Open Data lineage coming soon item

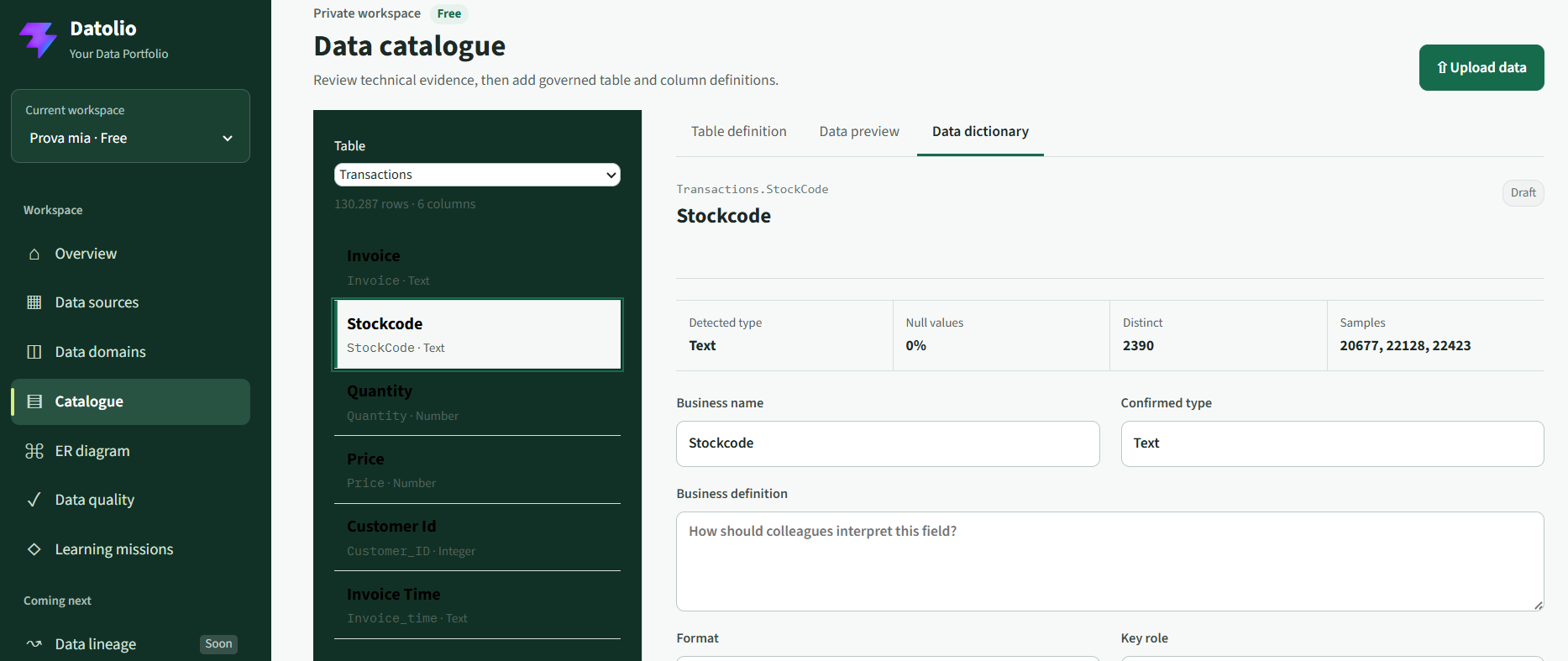pyautogui.click(x=130, y=644)
